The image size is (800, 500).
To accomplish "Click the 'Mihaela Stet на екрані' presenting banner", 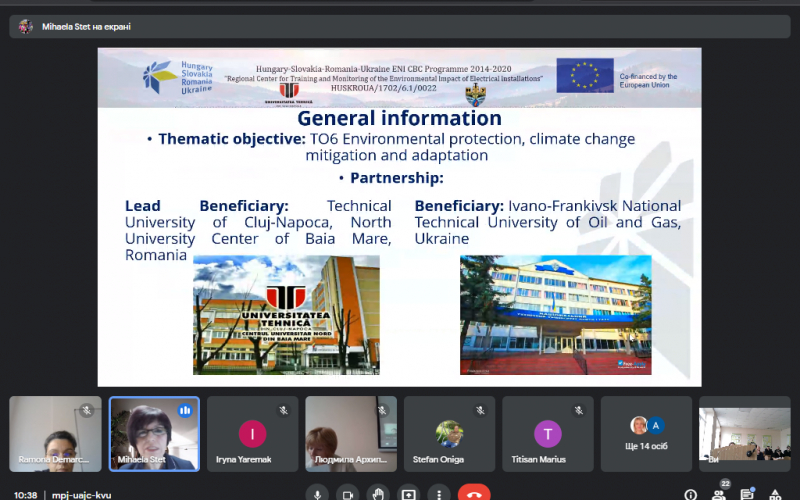I will (x=400, y=27).
